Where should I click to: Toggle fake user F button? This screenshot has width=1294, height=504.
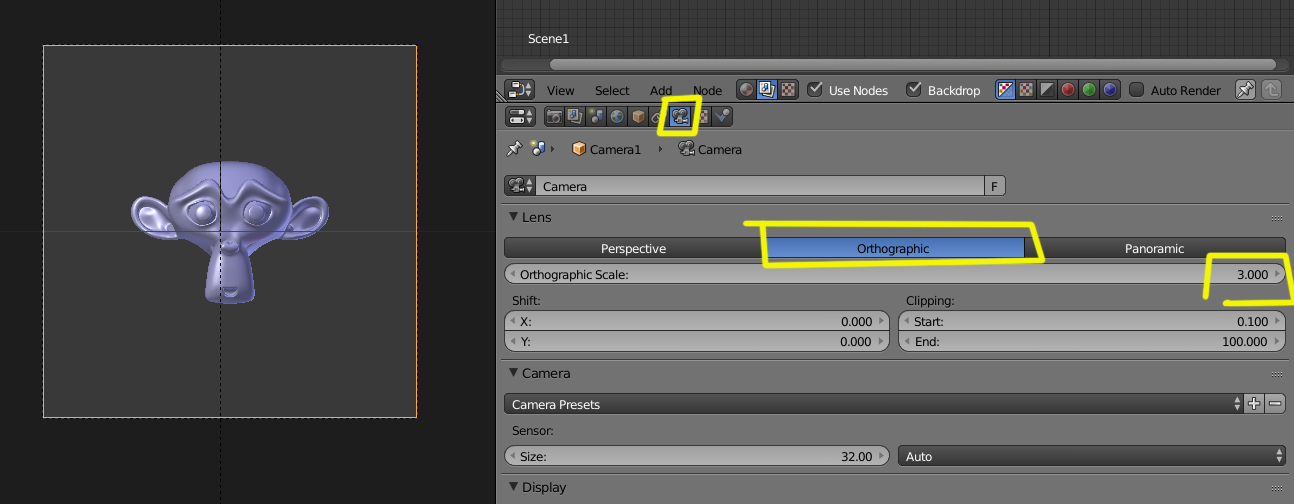(995, 186)
